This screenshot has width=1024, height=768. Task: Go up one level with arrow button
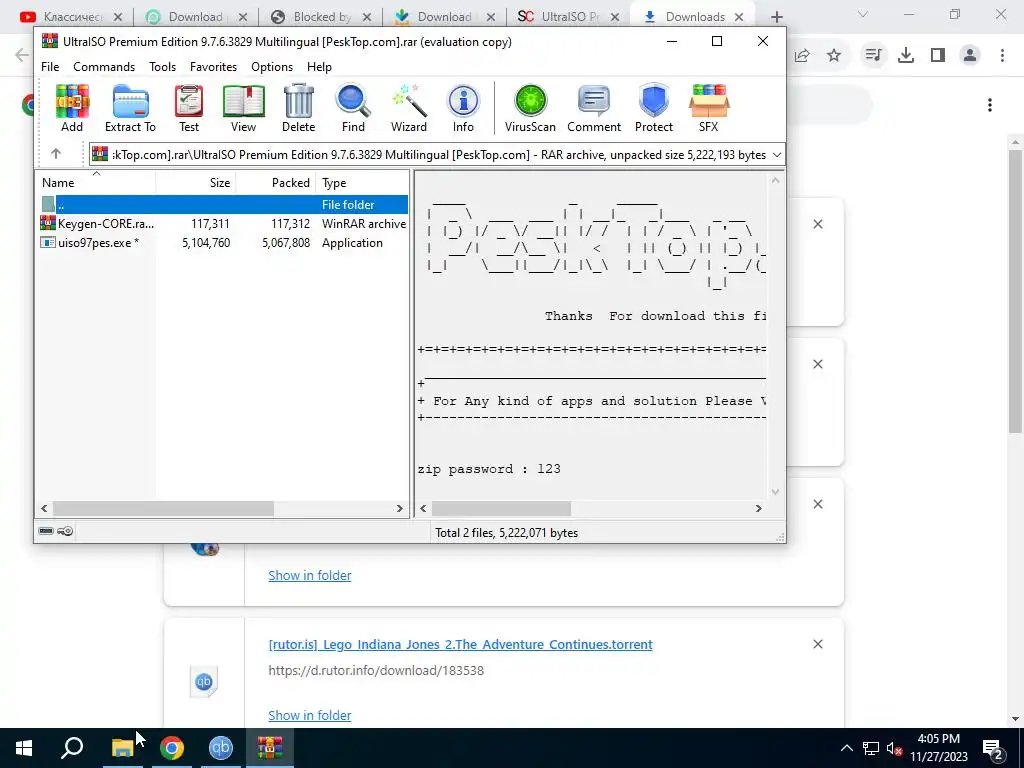pos(56,154)
